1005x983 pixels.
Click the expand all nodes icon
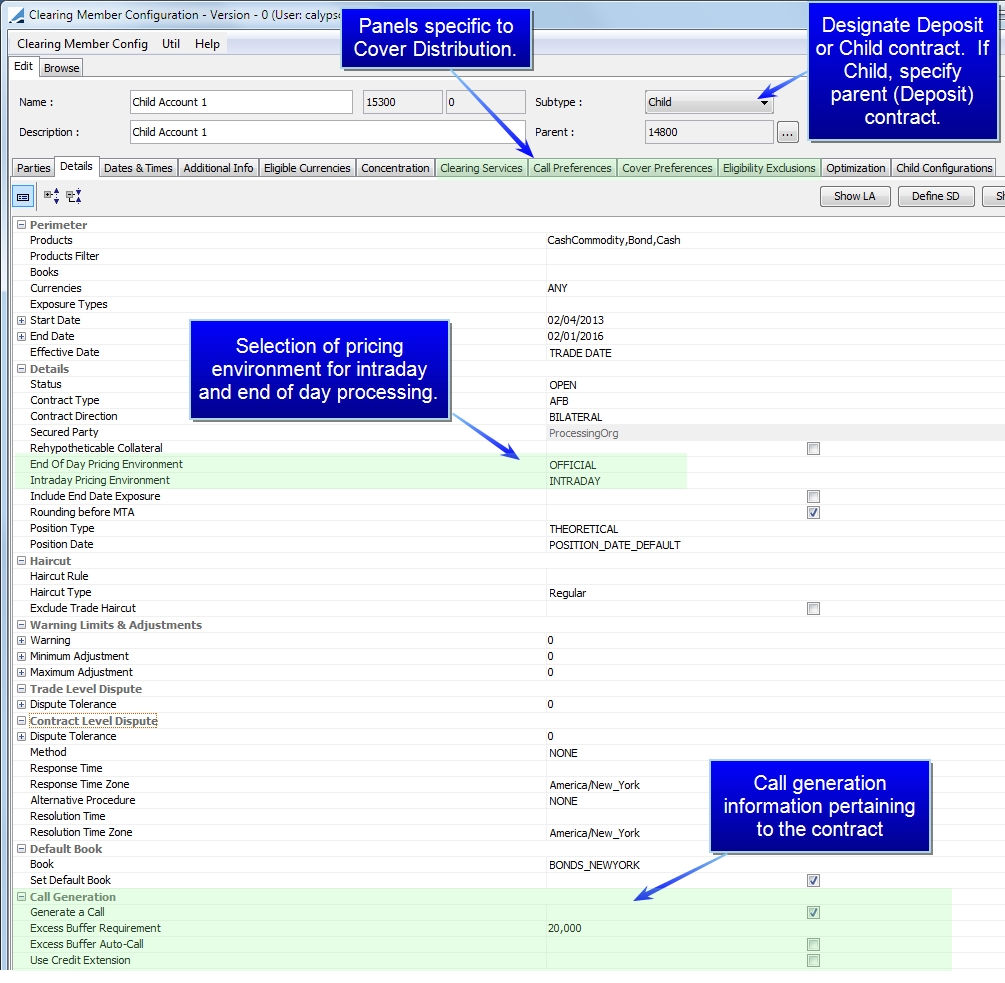52,196
